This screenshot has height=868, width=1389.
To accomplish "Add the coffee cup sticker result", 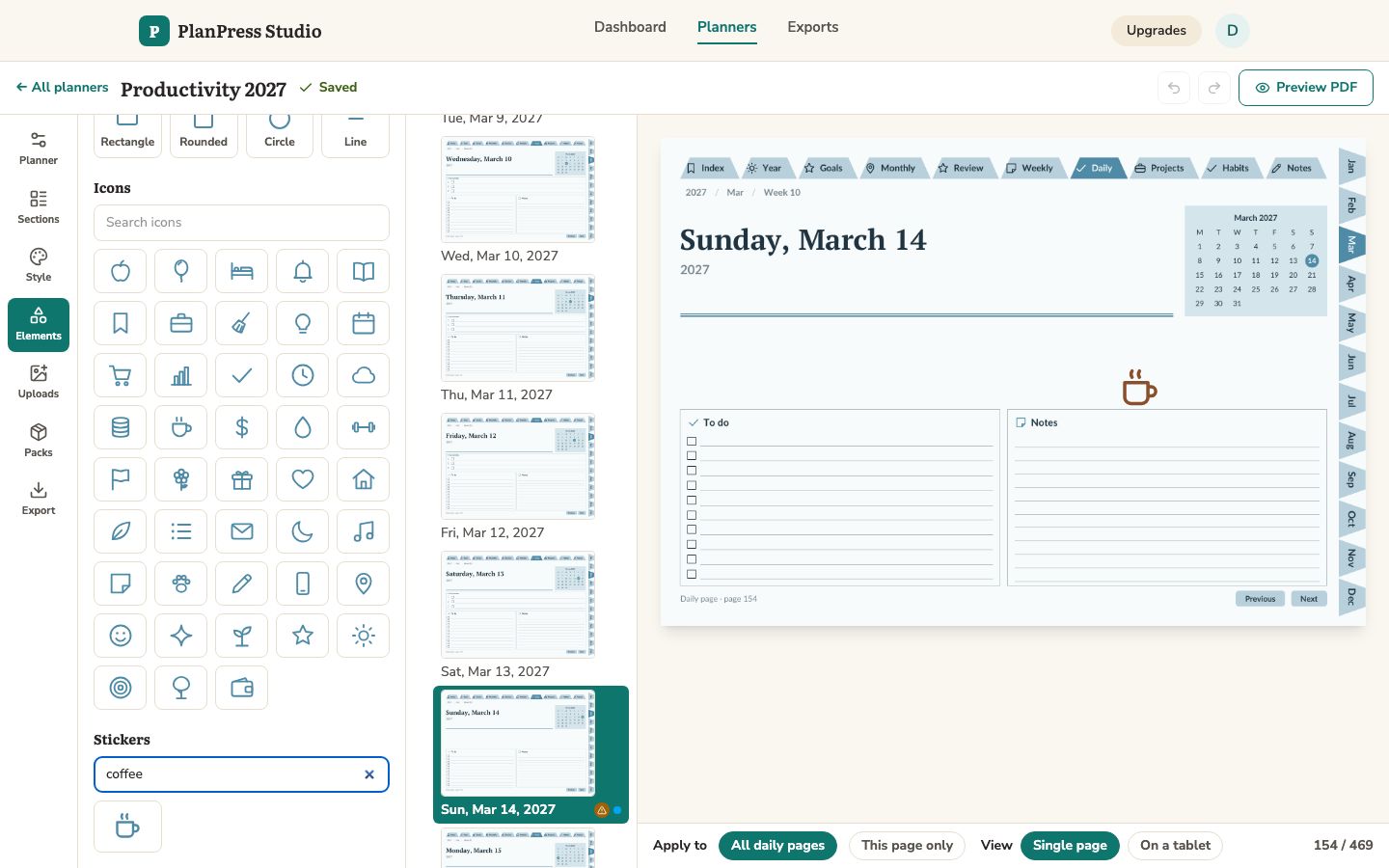I will [x=127, y=827].
